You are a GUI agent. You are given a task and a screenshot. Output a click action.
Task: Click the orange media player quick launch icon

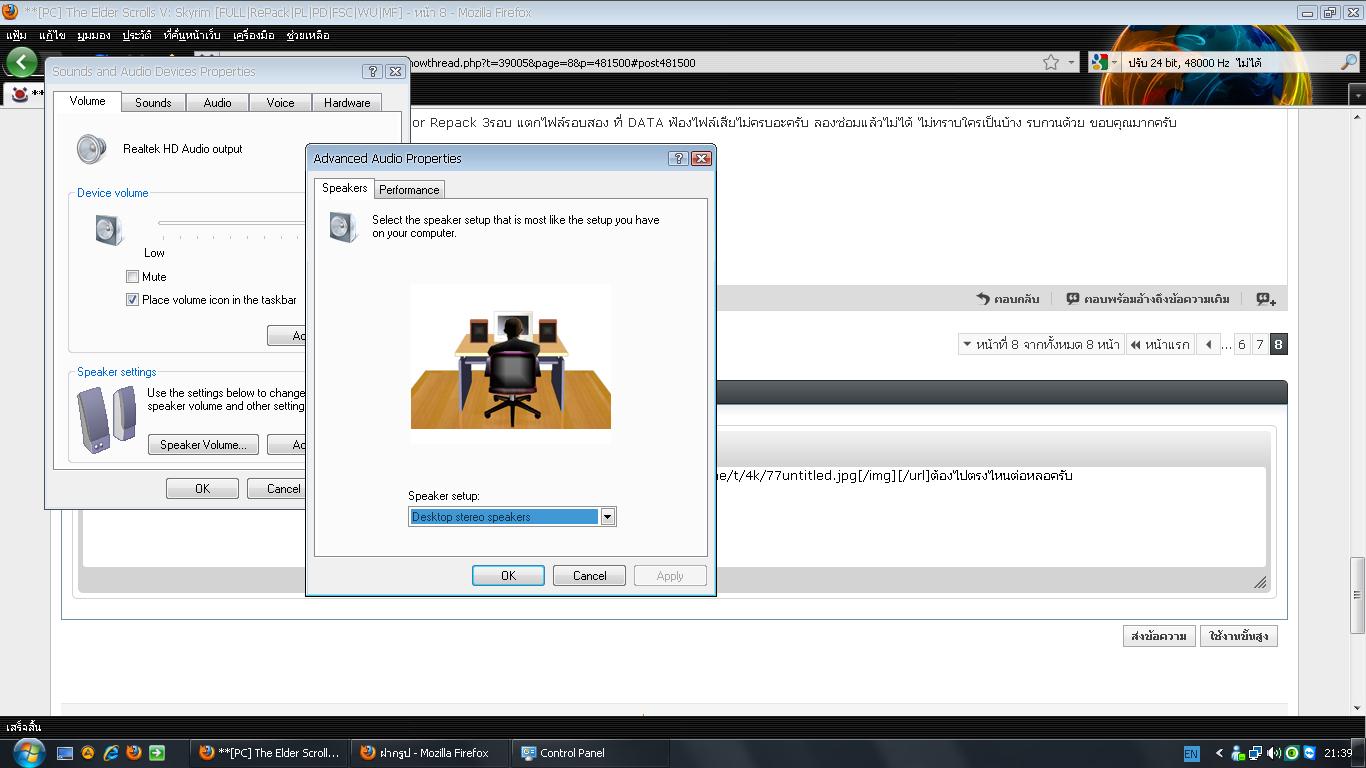88,753
